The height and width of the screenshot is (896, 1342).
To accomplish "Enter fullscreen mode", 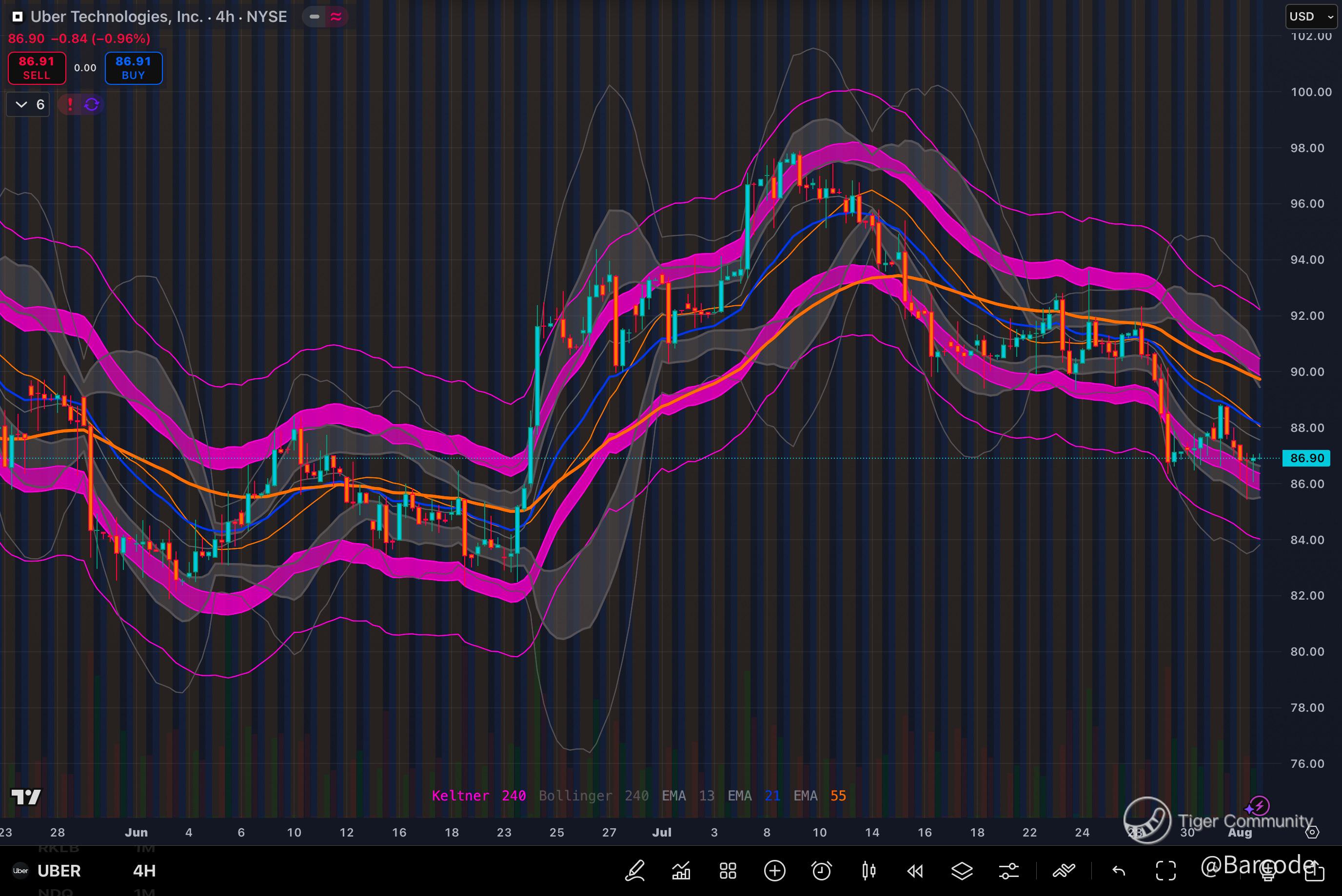I will tap(1166, 871).
